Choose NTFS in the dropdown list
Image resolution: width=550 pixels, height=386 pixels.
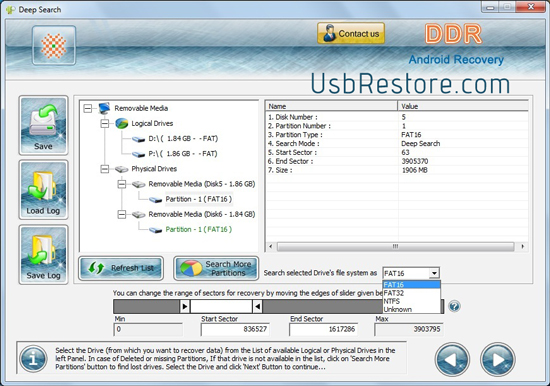pos(411,301)
